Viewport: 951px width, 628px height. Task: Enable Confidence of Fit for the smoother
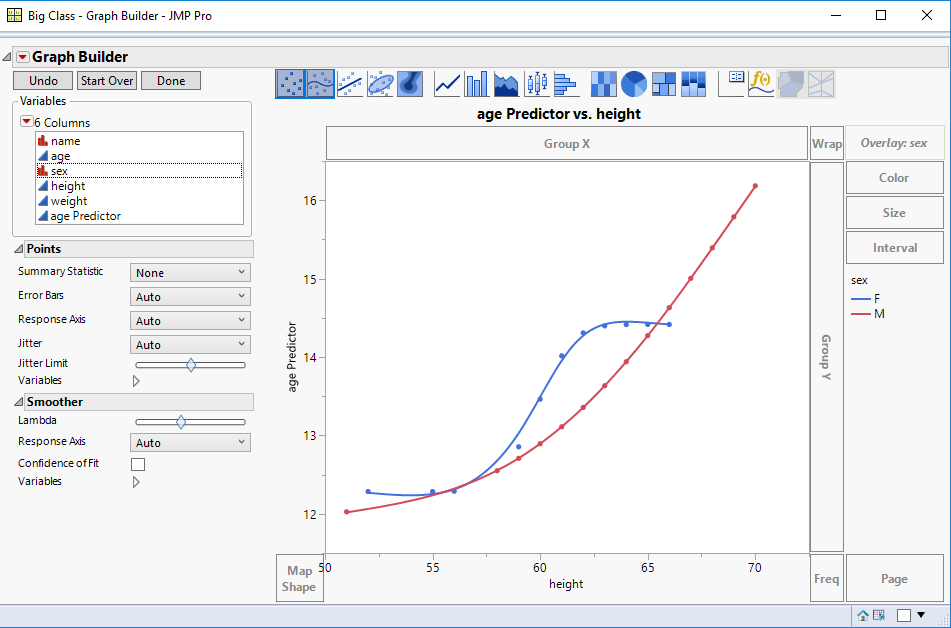pyautogui.click(x=138, y=463)
